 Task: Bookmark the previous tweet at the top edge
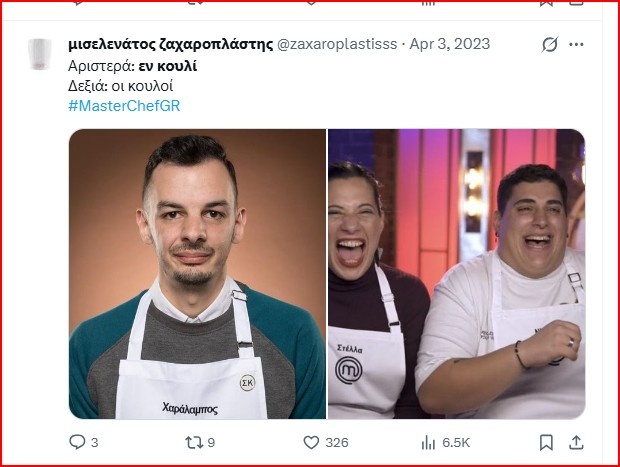coord(546,3)
